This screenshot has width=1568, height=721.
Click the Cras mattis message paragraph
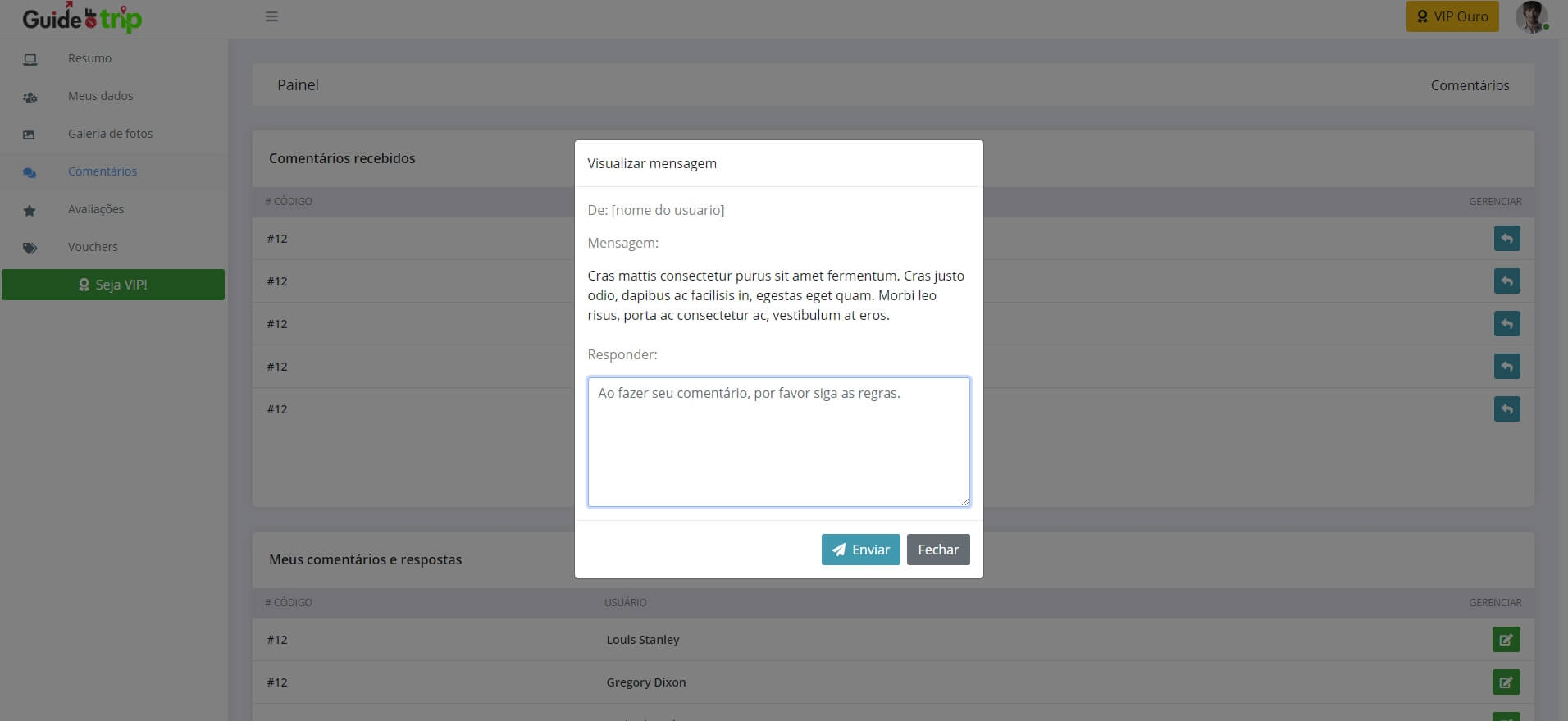[776, 295]
